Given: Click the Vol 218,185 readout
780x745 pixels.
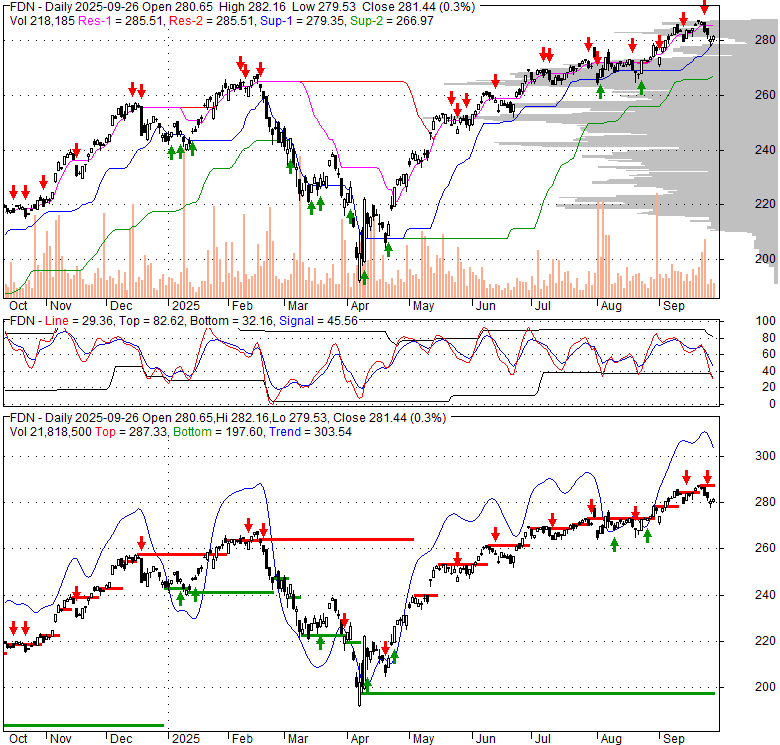Looking at the screenshot, I should tap(42, 21).
